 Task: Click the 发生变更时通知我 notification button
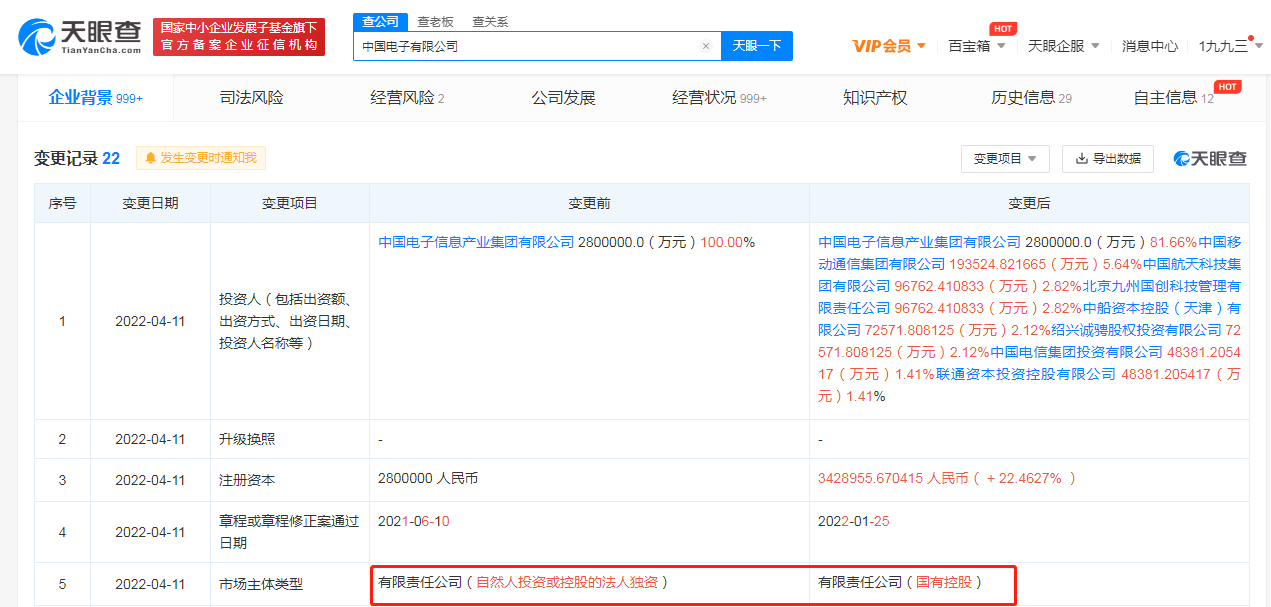click(201, 158)
